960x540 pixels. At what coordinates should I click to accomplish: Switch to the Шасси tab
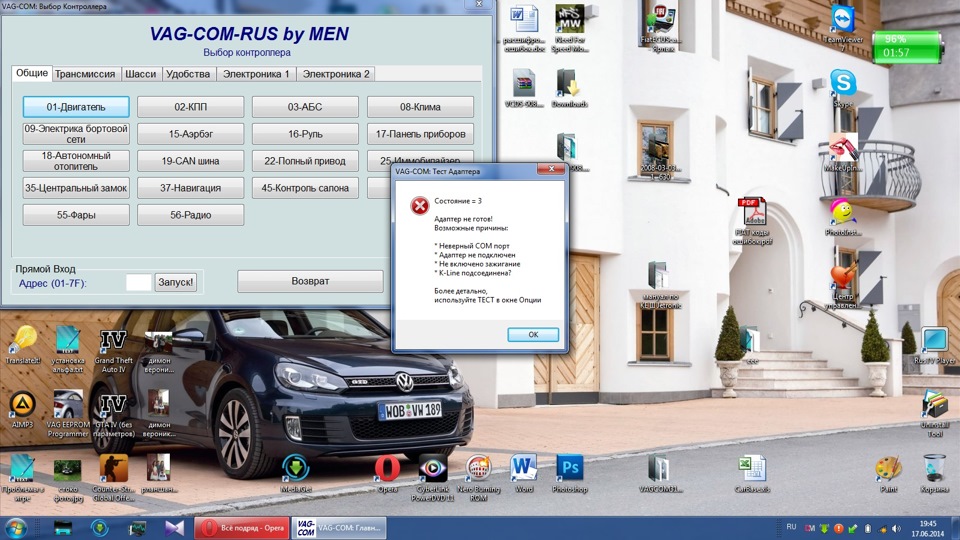tap(141, 74)
